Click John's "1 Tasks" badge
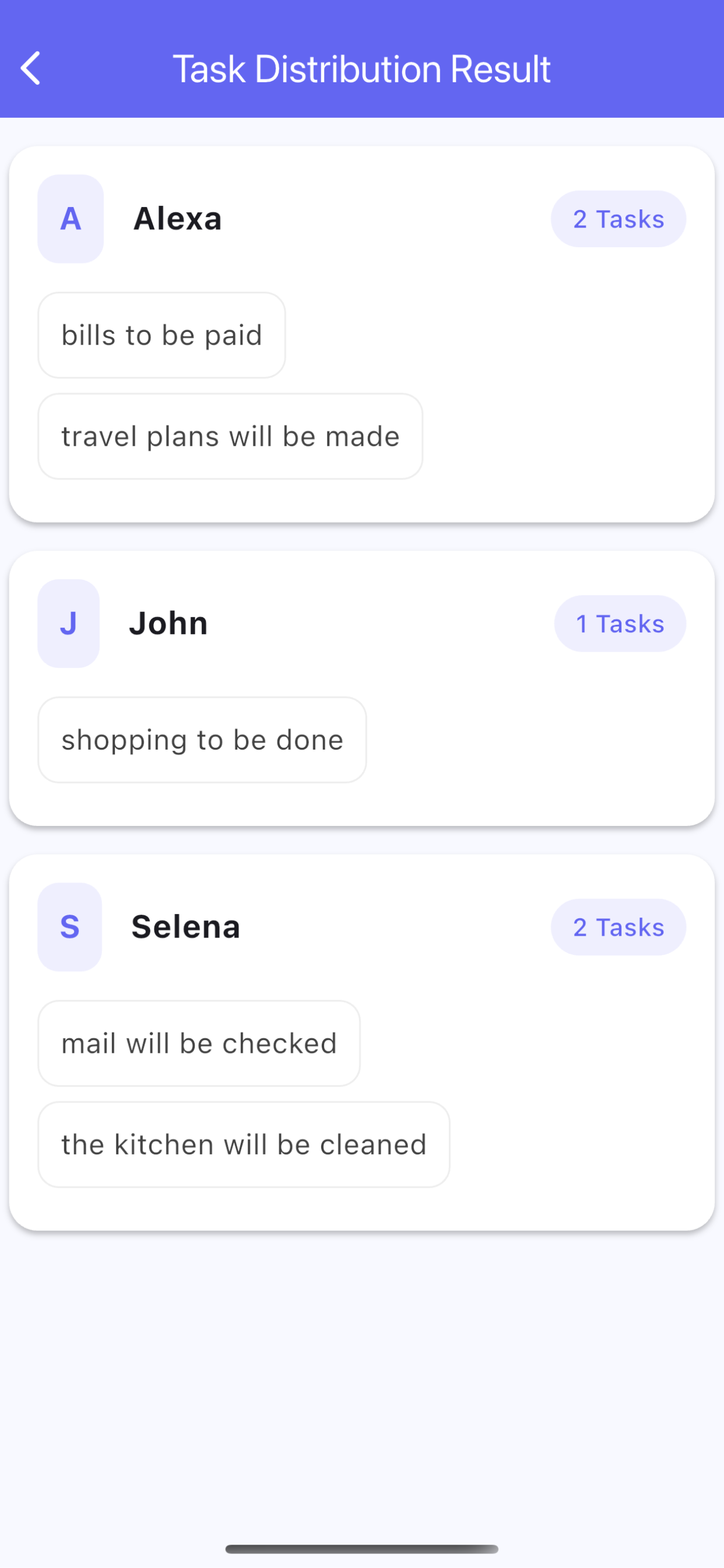 tap(619, 624)
